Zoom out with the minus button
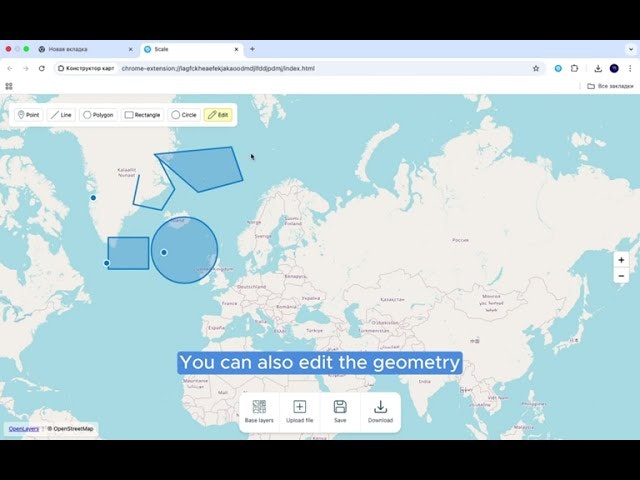The width and height of the screenshot is (640, 480). pos(621,276)
